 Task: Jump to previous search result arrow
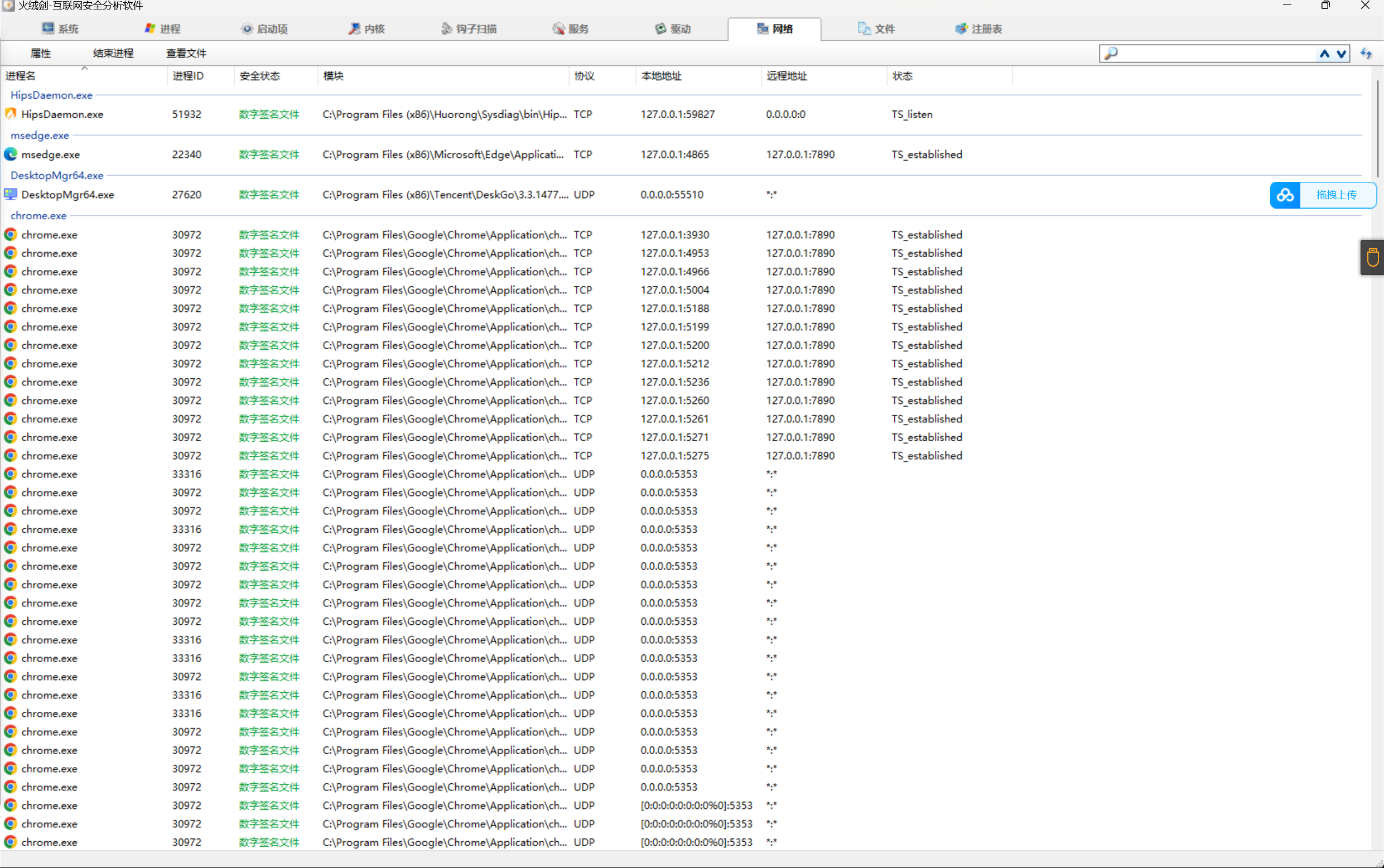(1324, 54)
